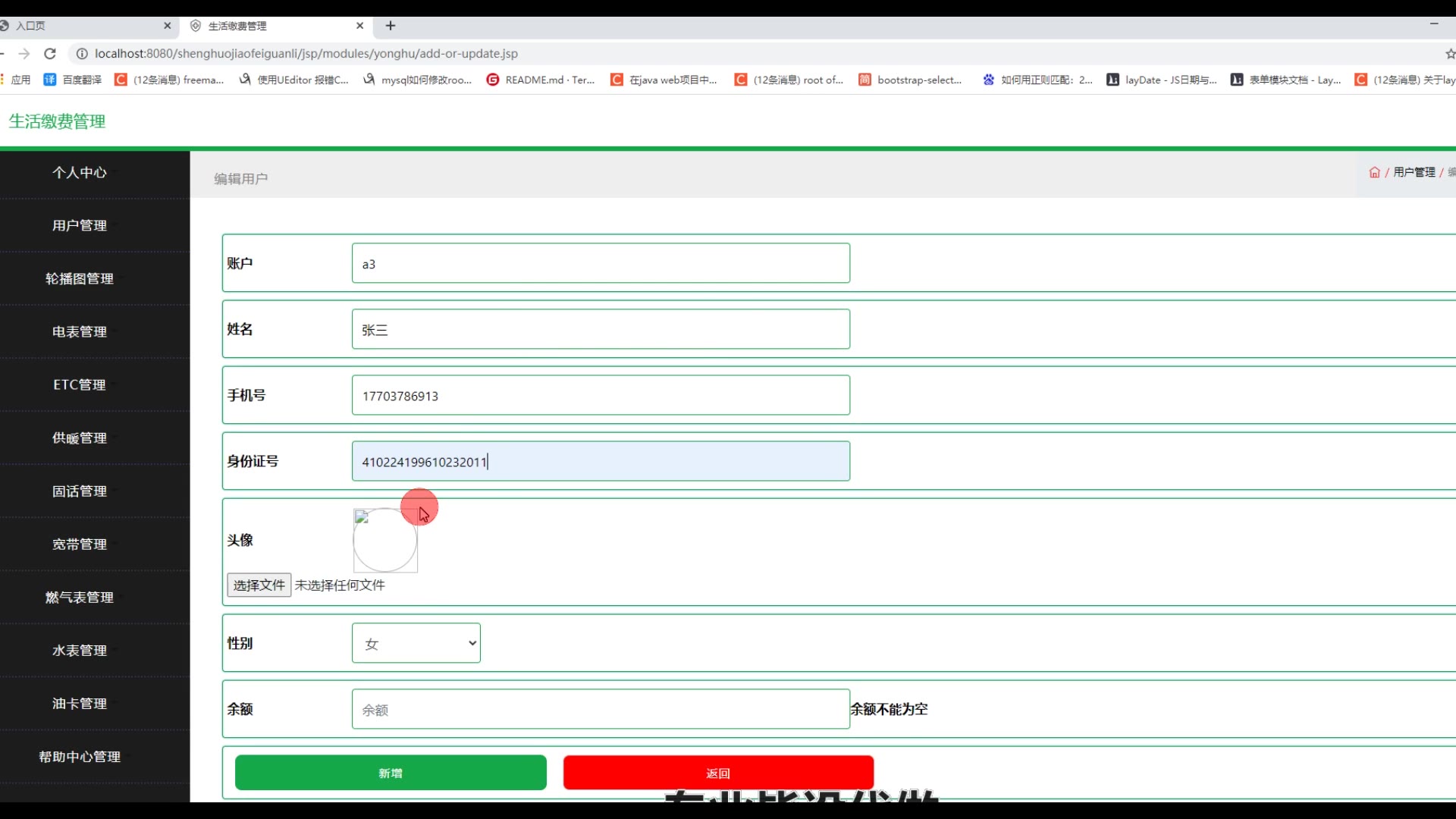The height and width of the screenshot is (819, 1456).
Task: Open 帮助中心管理 in the sidebar
Action: tap(80, 757)
